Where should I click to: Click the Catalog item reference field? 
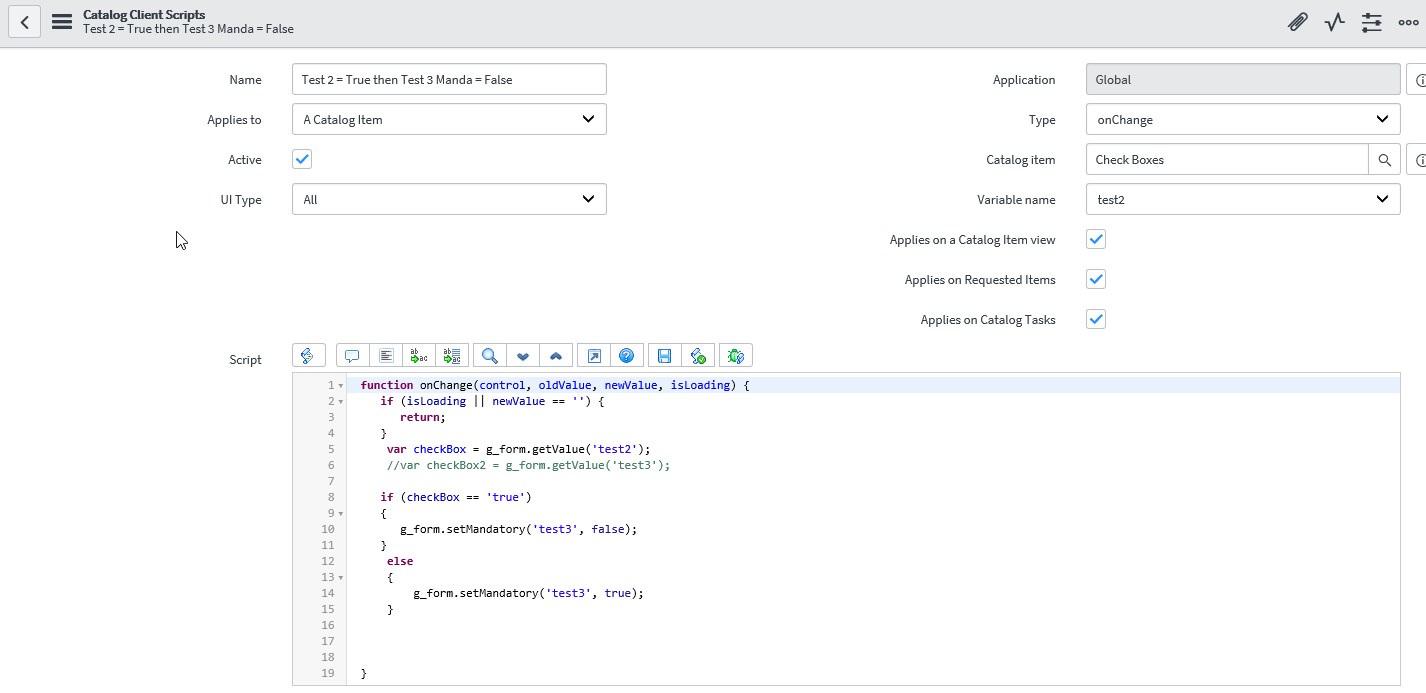1227,160
